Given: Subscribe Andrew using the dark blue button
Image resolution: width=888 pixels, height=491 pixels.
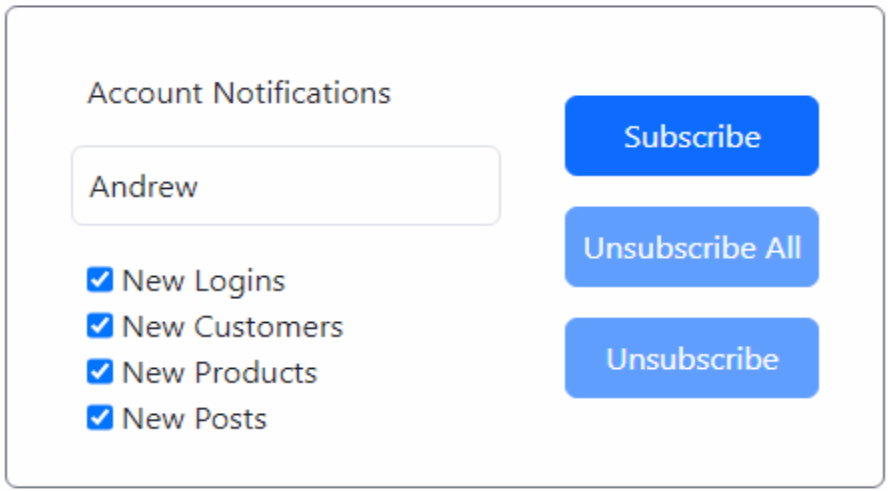Looking at the screenshot, I should [x=691, y=136].
